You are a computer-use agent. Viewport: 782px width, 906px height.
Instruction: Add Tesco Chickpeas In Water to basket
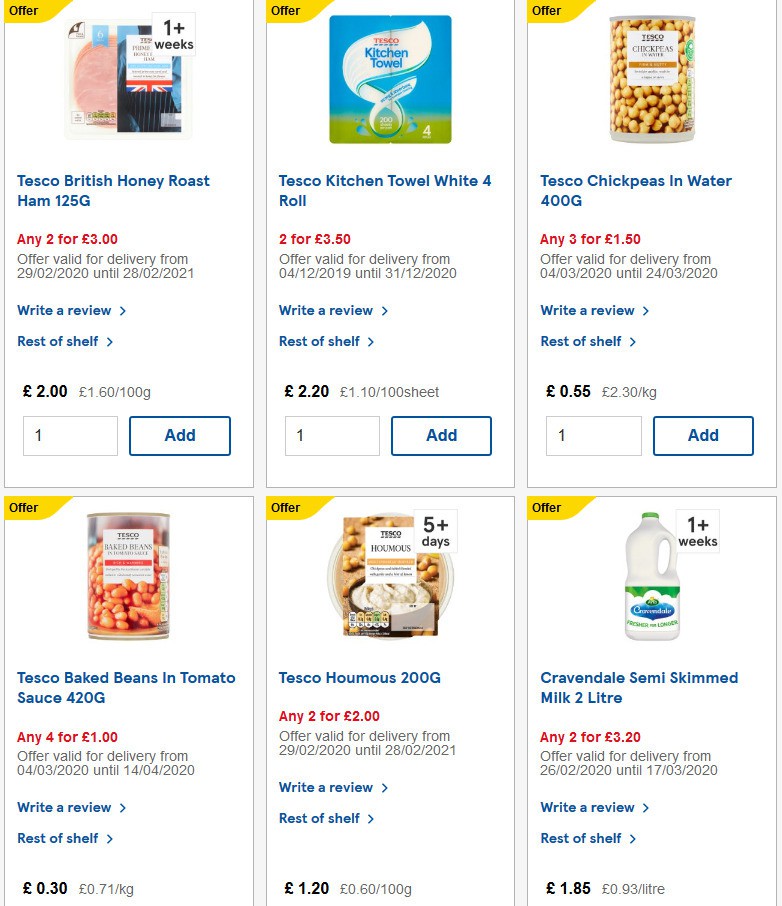(x=703, y=435)
